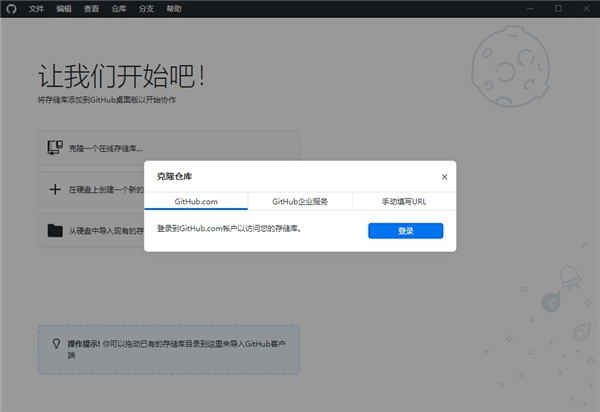Screen dimensions: 600x412
Task: Click the blue 登录 button
Action: 406,231
